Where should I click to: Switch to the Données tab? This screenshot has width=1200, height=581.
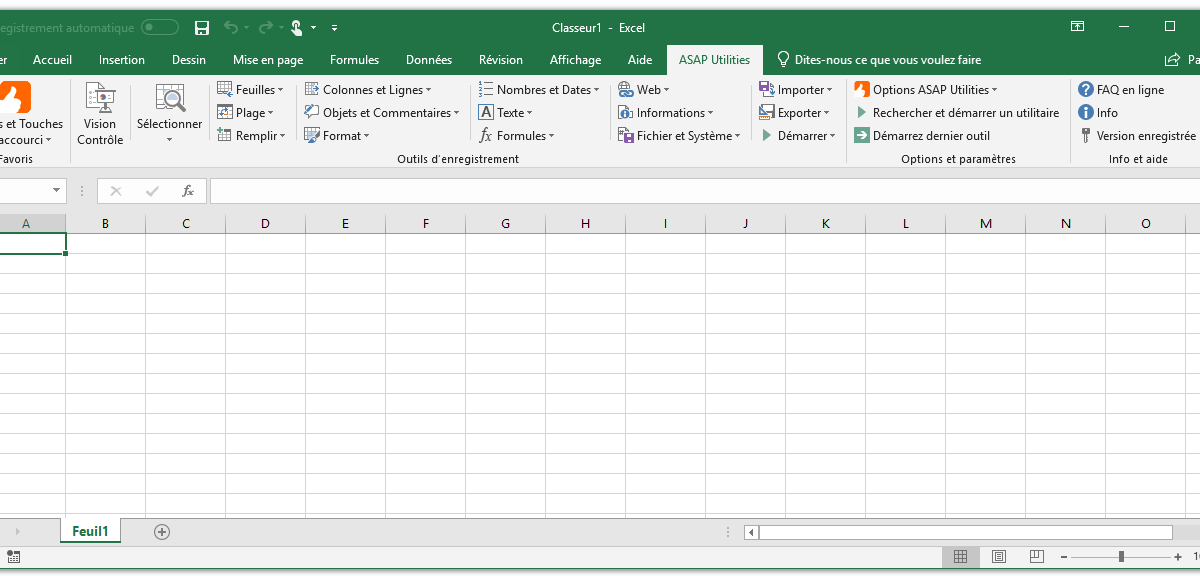(429, 60)
